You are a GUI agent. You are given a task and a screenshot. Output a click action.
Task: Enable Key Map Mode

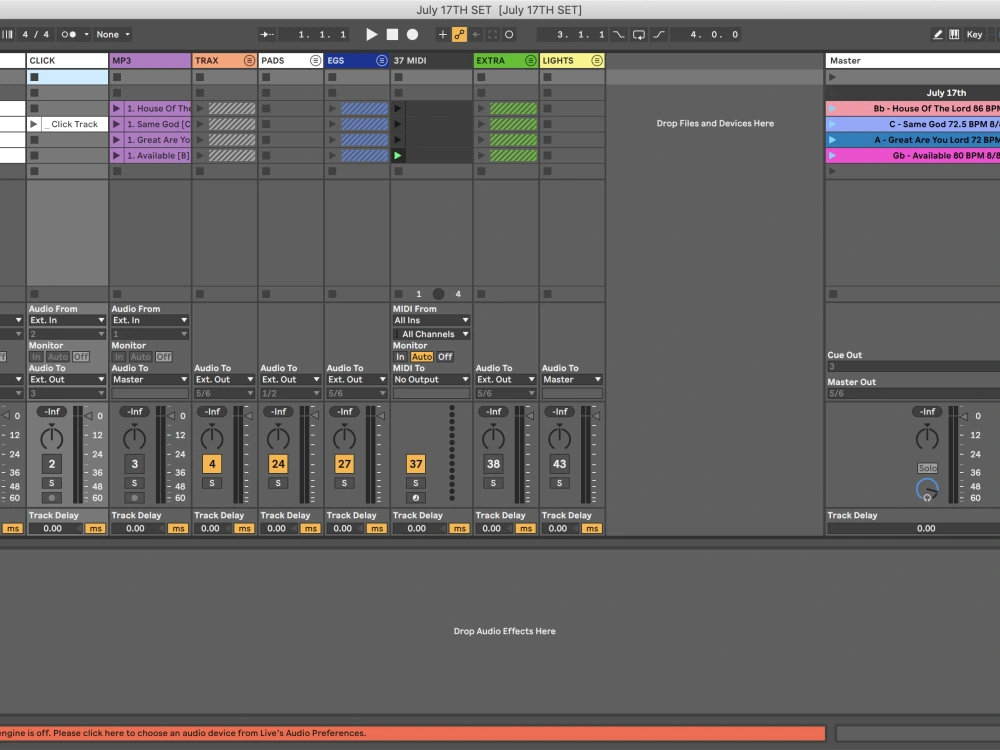pyautogui.click(x=974, y=34)
